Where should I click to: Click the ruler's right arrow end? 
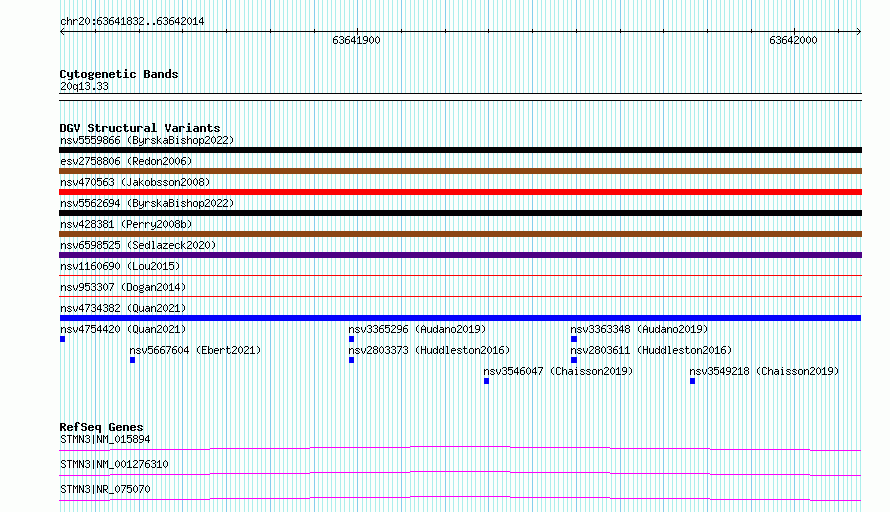[858, 31]
